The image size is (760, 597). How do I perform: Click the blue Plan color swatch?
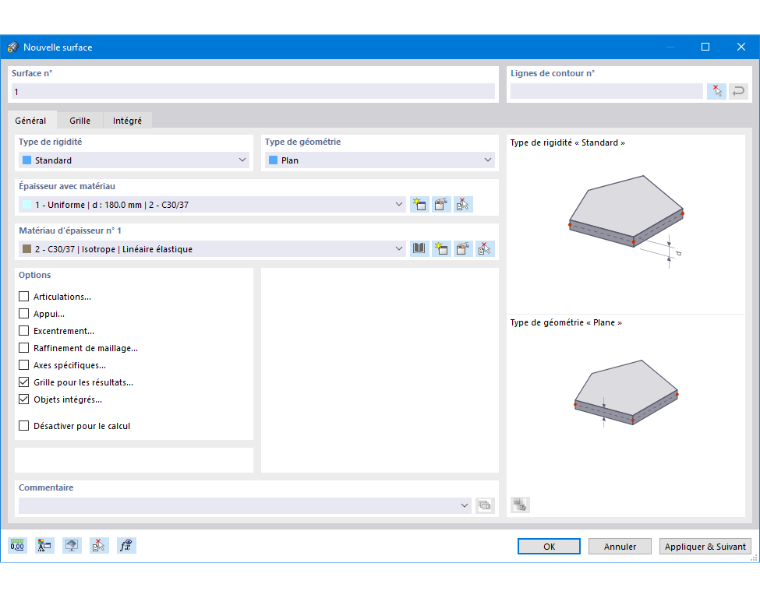click(x=273, y=160)
